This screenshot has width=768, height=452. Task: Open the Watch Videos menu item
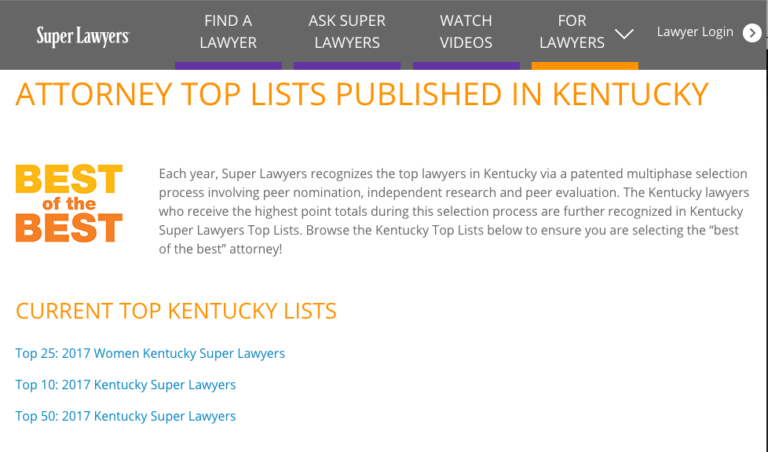(x=466, y=32)
